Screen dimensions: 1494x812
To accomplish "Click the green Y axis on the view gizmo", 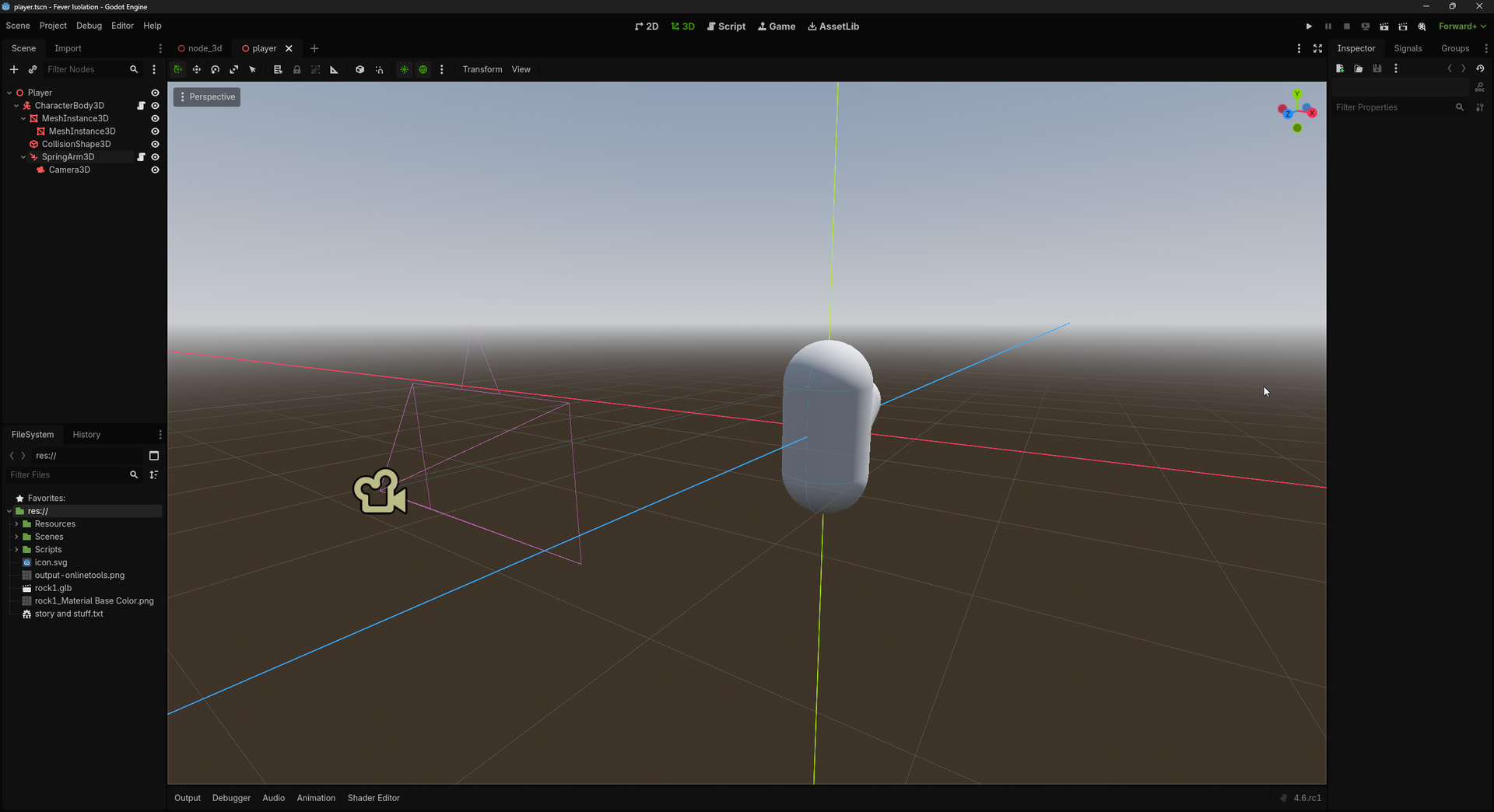I will (1297, 94).
